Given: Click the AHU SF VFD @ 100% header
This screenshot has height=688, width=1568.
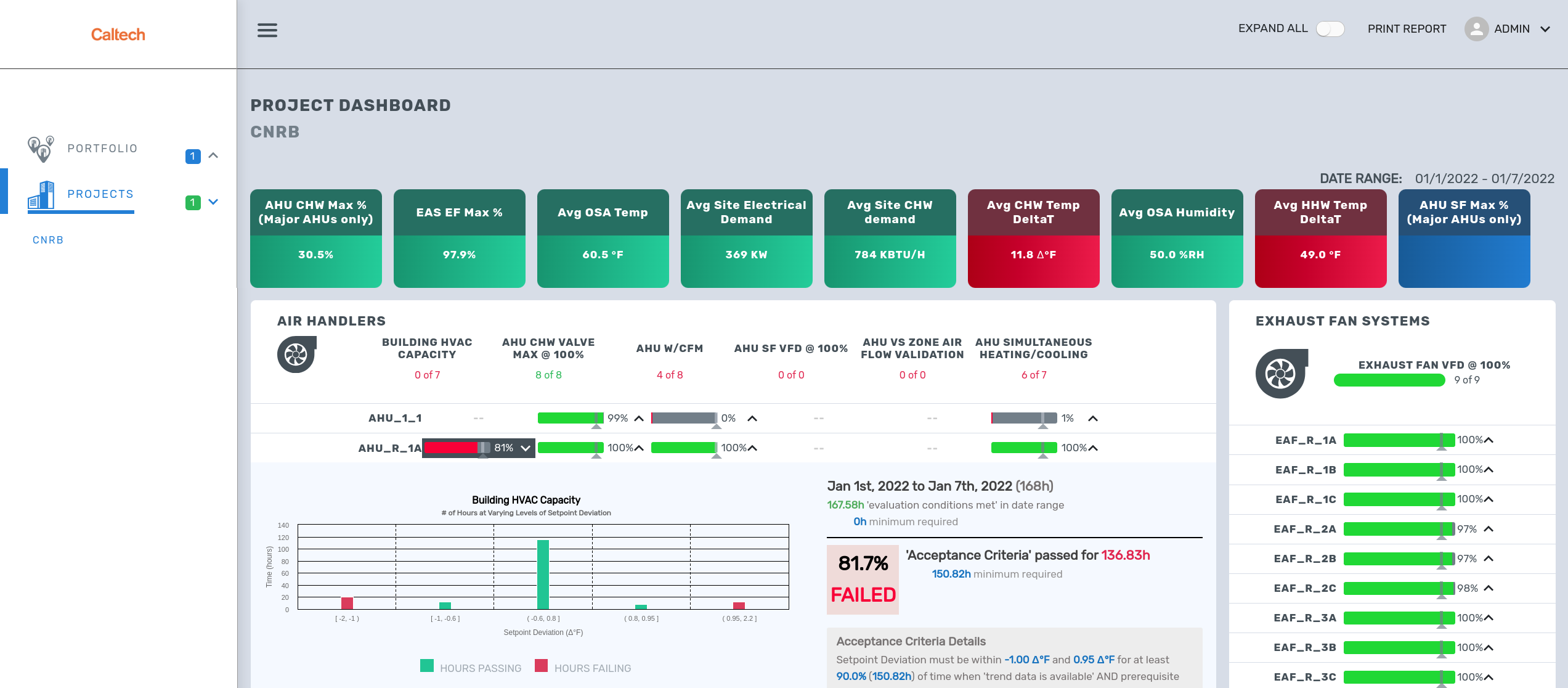Looking at the screenshot, I should point(791,348).
